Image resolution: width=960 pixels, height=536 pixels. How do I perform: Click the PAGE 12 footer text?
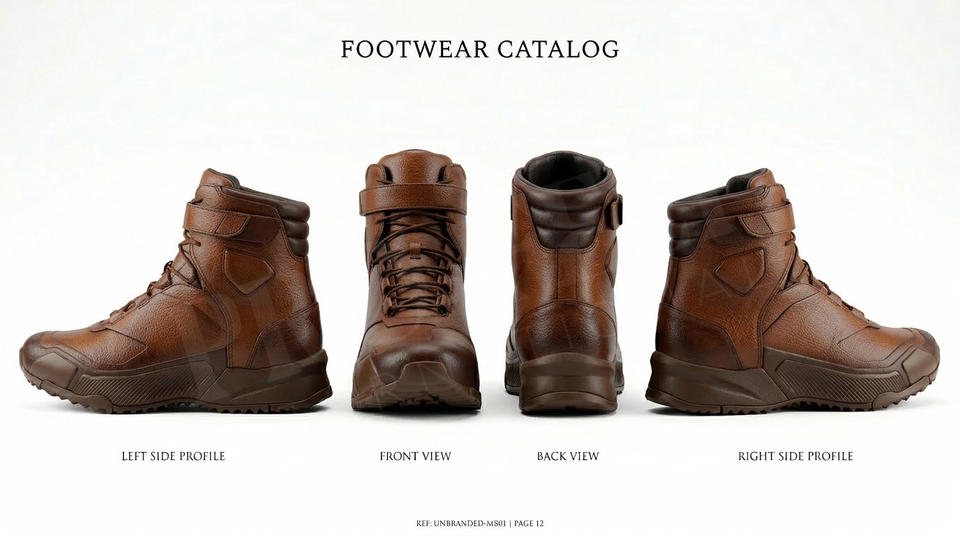click(x=529, y=524)
